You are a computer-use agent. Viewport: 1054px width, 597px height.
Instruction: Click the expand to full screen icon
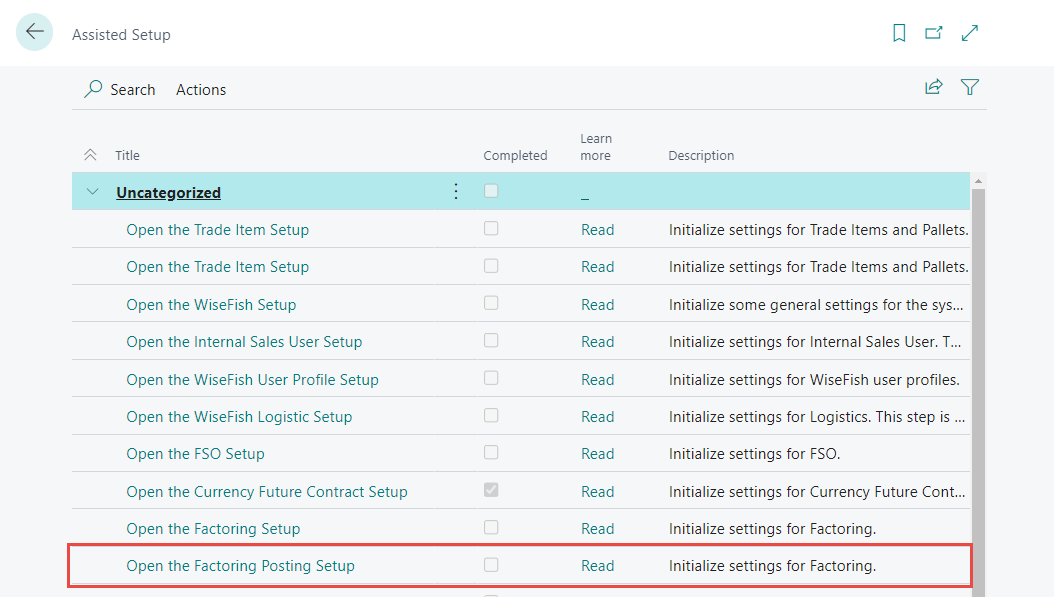[x=969, y=33]
